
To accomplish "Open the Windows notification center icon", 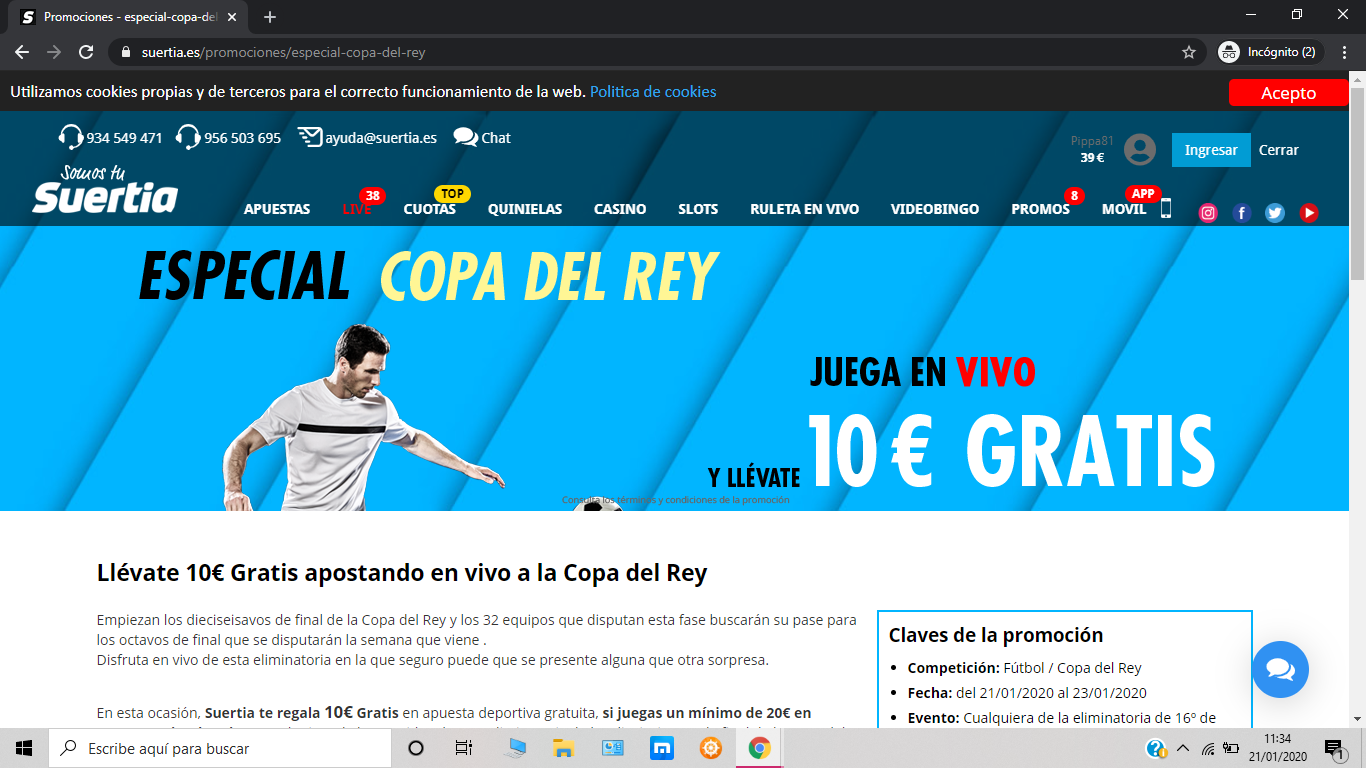I will point(1333,748).
